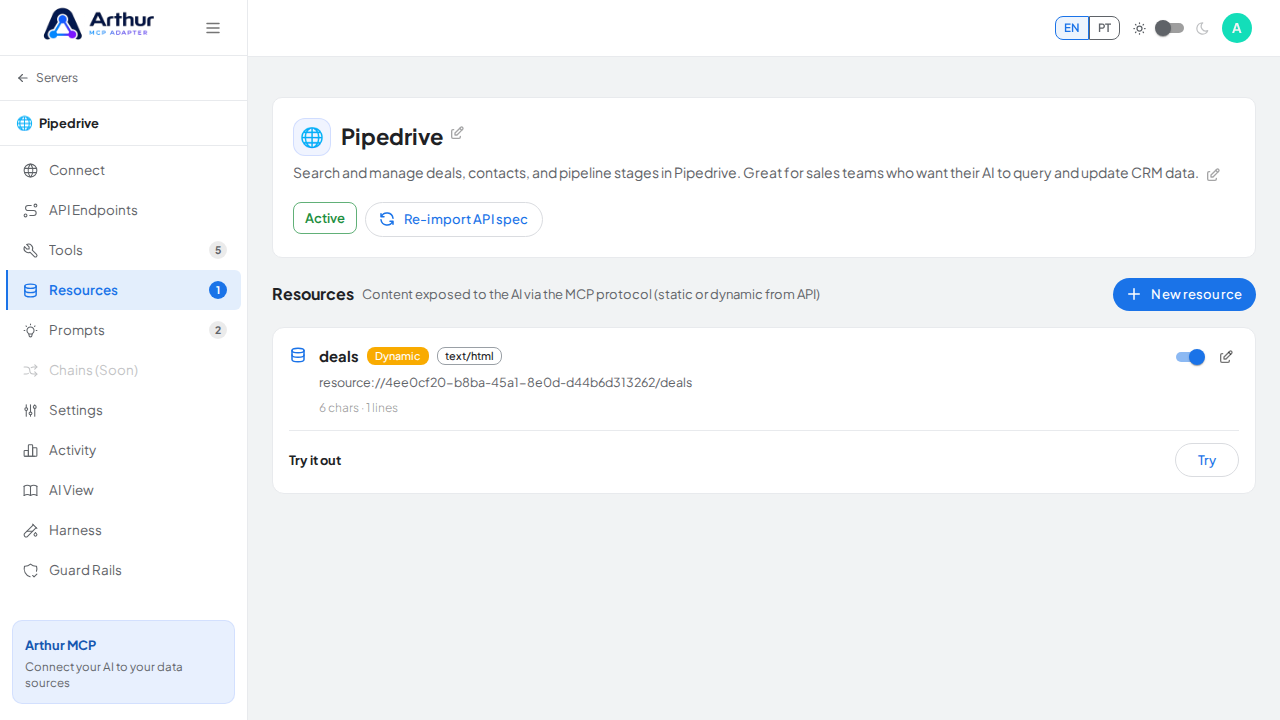Click the Guard Rails shield icon
This screenshot has height=720, width=1280.
(x=31, y=570)
